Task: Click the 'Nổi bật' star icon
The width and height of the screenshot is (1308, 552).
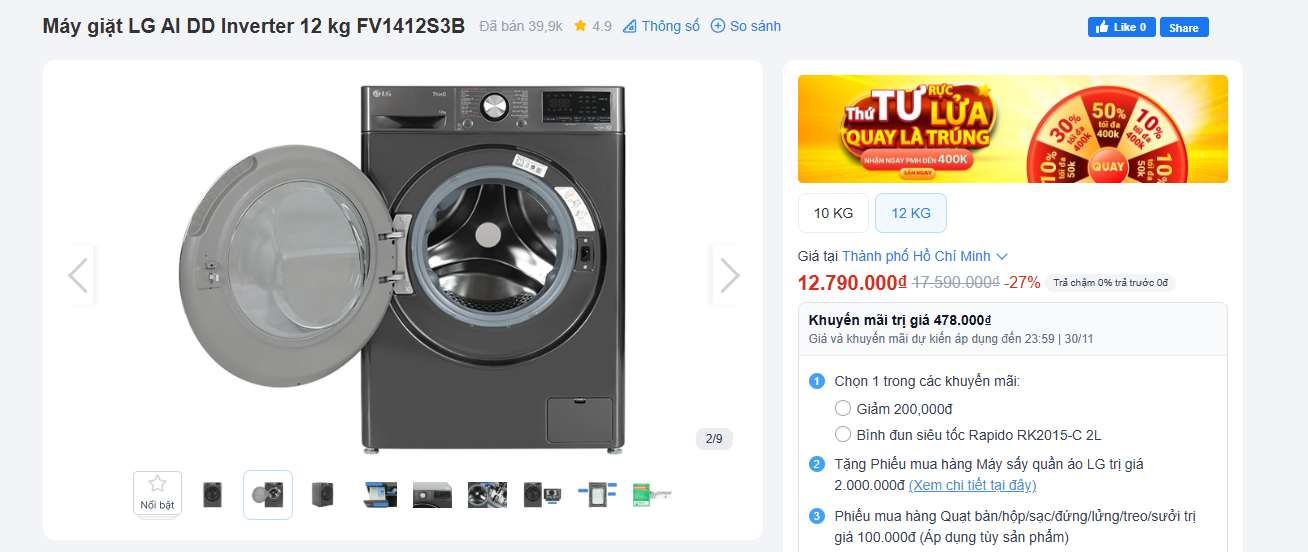Action: coord(157,485)
